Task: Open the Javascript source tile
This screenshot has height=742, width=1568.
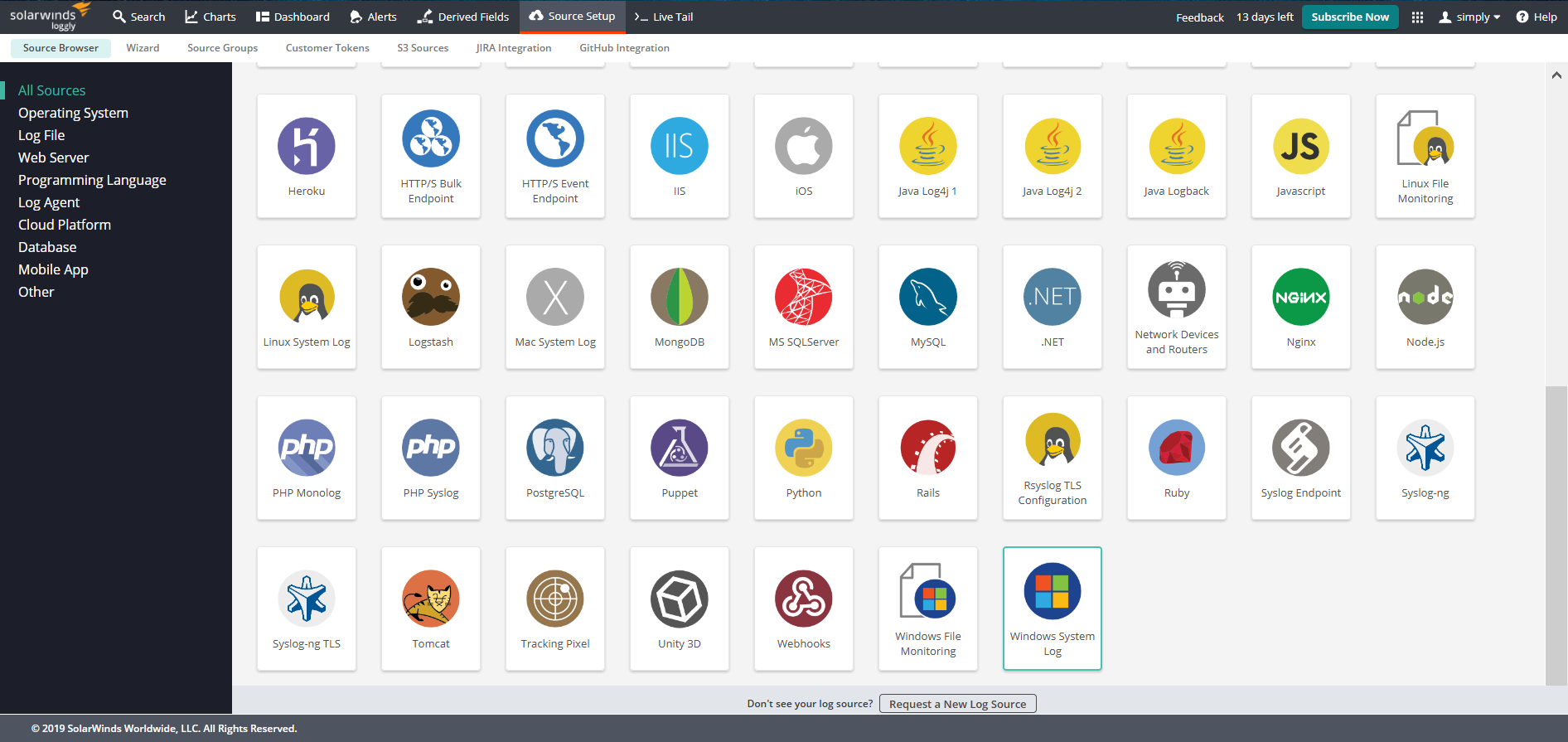Action: tap(1301, 156)
